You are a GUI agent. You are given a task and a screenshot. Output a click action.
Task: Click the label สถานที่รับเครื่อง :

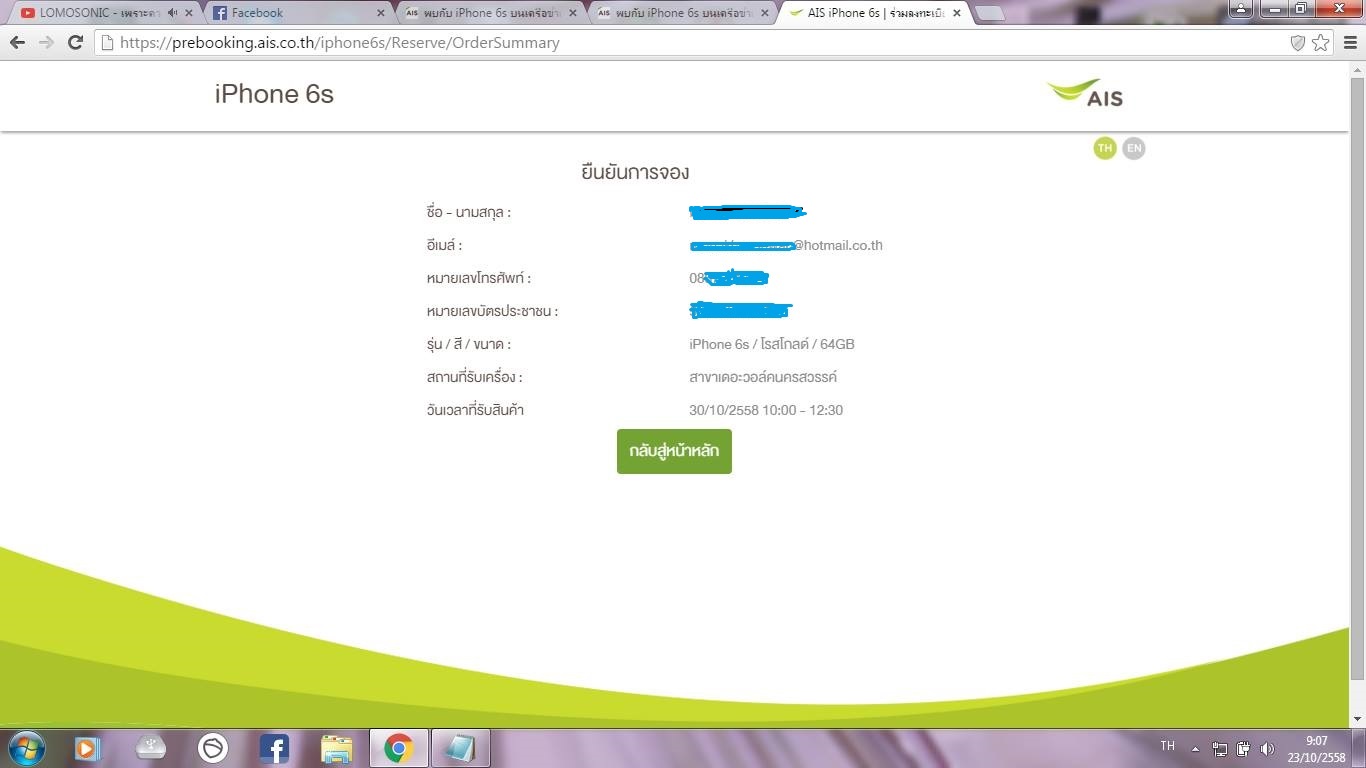coord(475,377)
